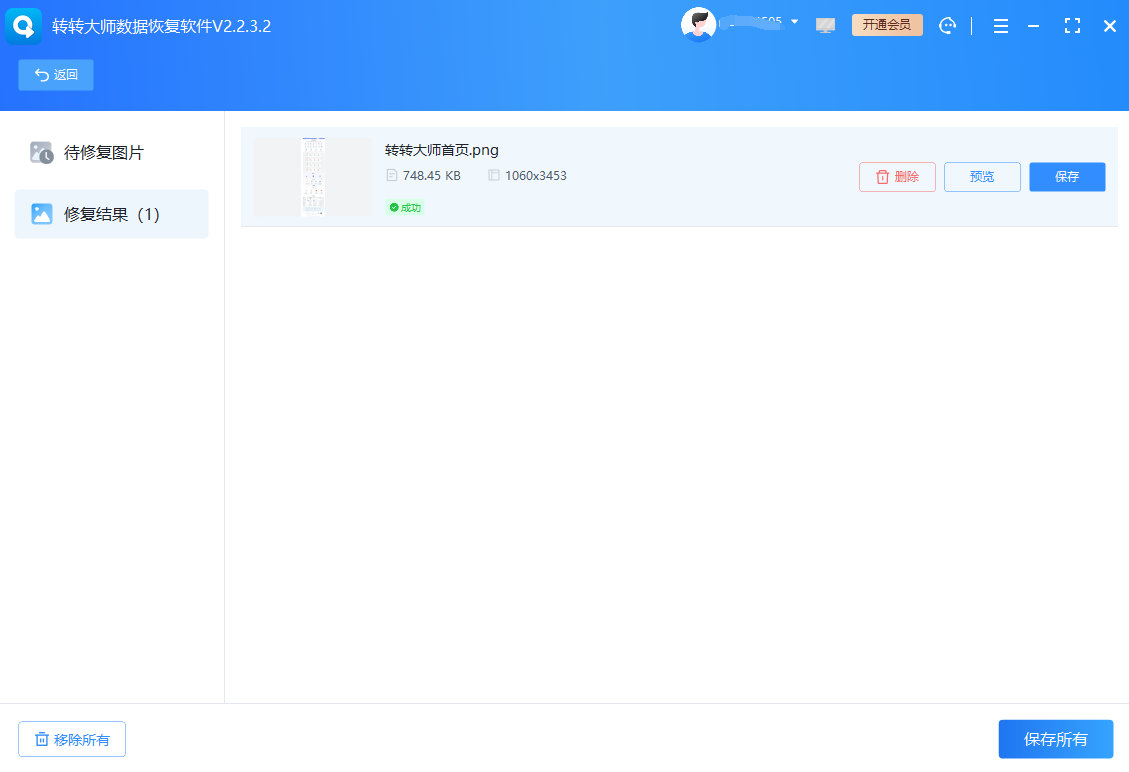Viewport: 1129px width, 772px height.
Task: Click the customer service headset icon
Action: [x=947, y=25]
